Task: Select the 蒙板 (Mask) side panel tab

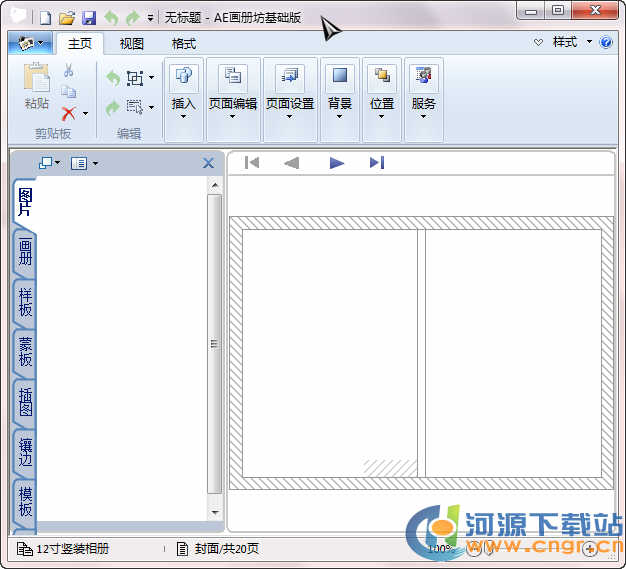Action: [x=25, y=352]
